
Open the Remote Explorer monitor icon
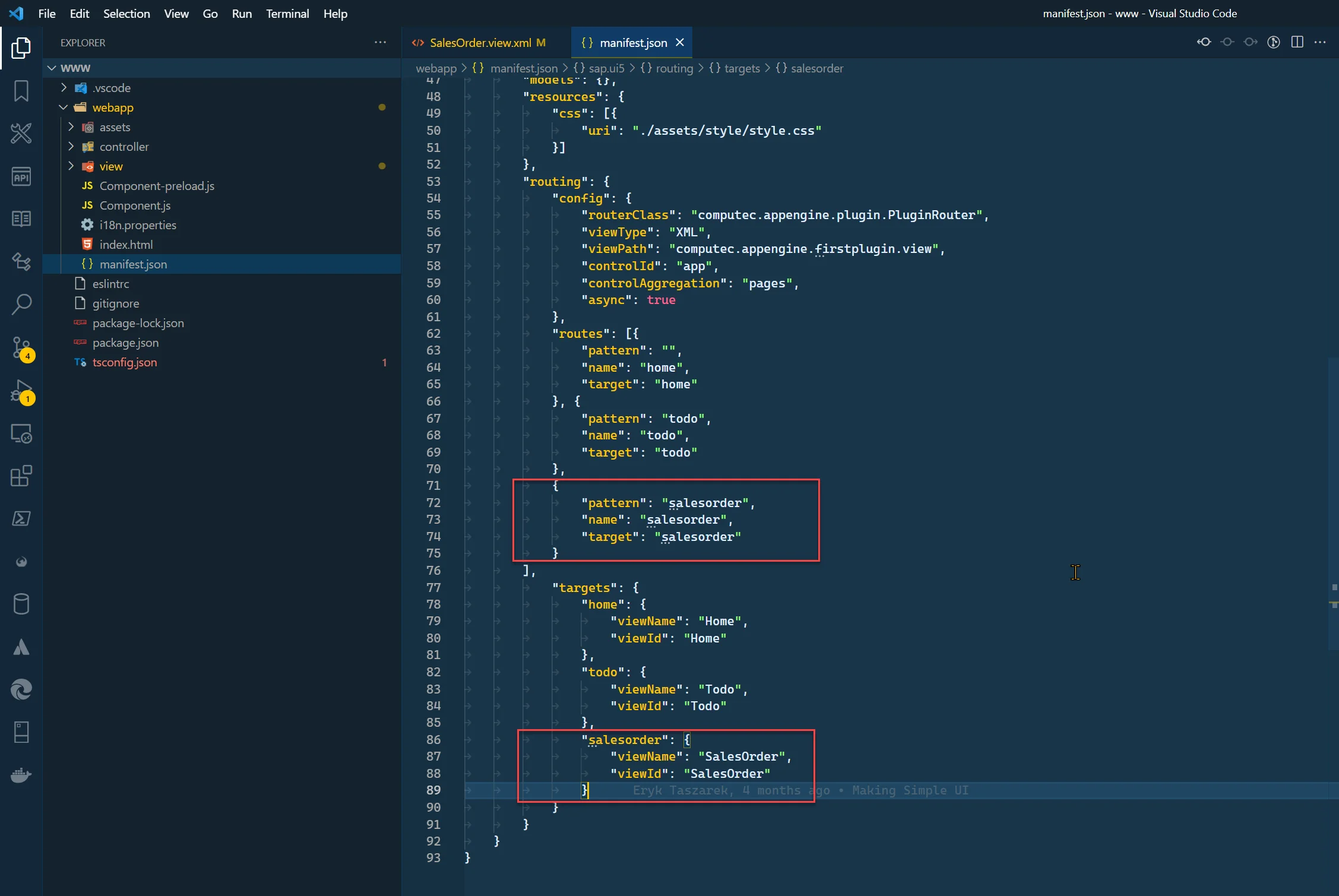(21, 433)
